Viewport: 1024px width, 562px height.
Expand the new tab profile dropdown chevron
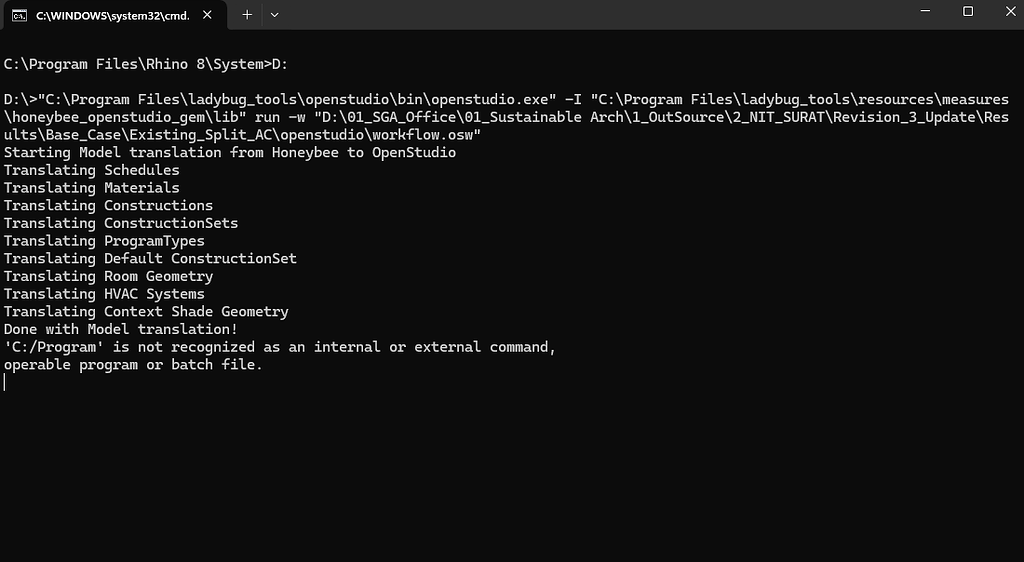[274, 14]
